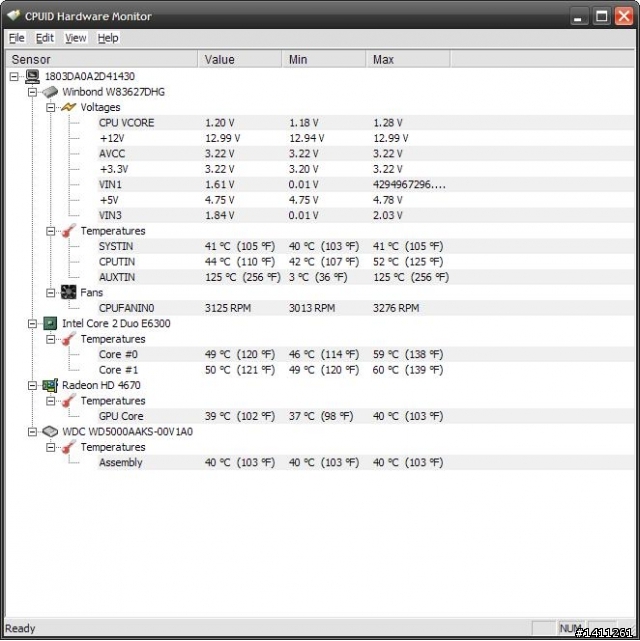This screenshot has height=641, width=640.
Task: Click the thermometer icon under Radeon HD 4670
Action: [x=68, y=401]
